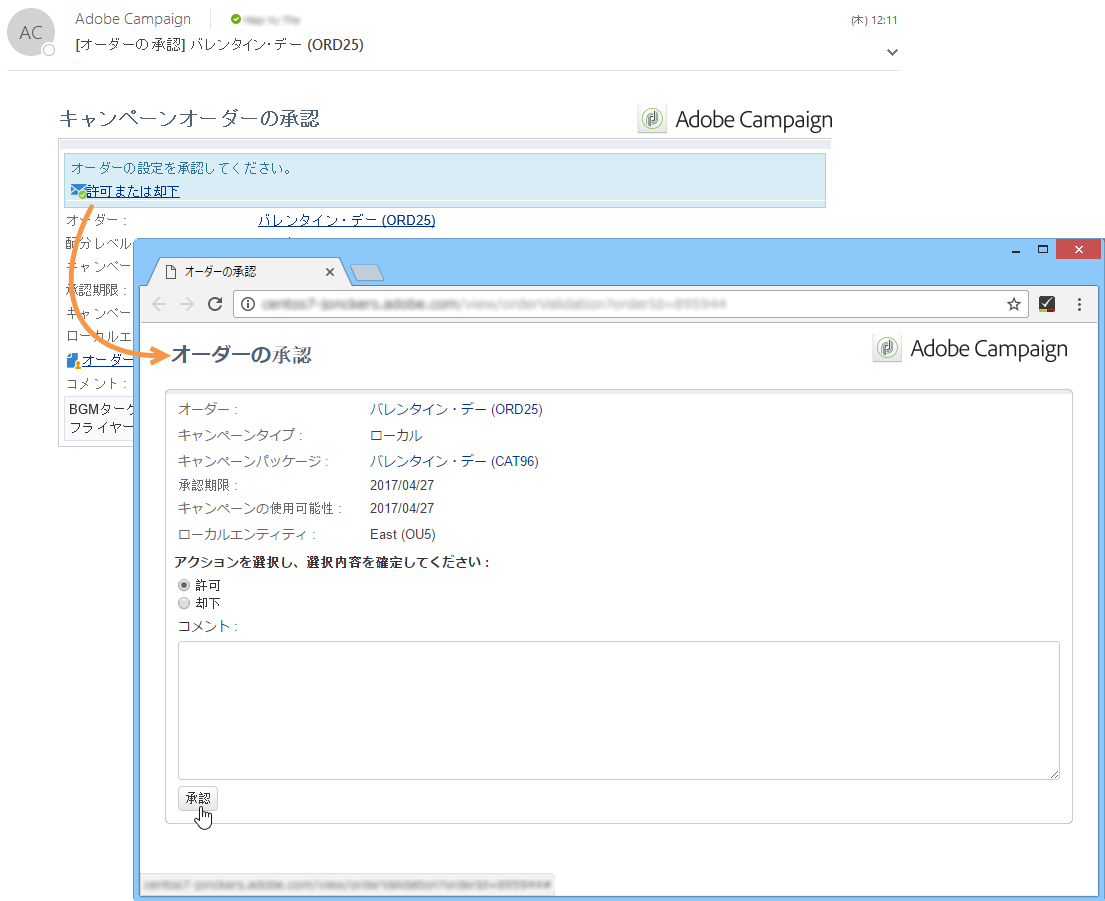Open バレンタイン・デー (ORD25) link in email
The height and width of the screenshot is (901, 1105).
347,220
